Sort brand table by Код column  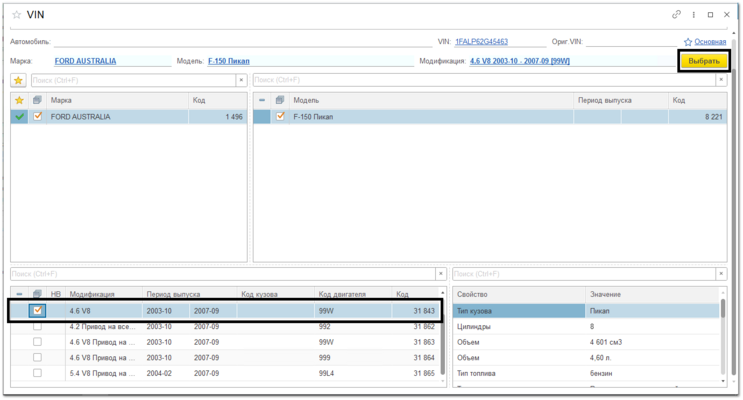pyautogui.click(x=217, y=100)
